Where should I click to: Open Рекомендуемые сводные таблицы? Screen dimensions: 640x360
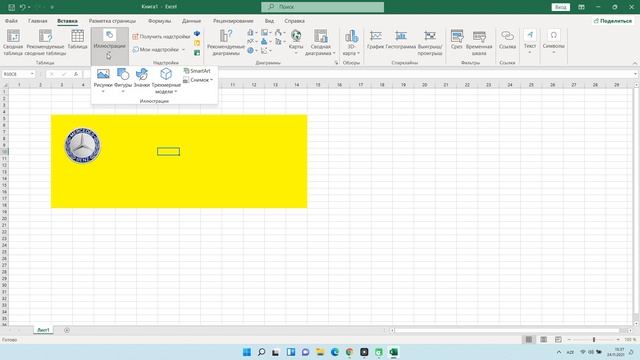tap(45, 42)
